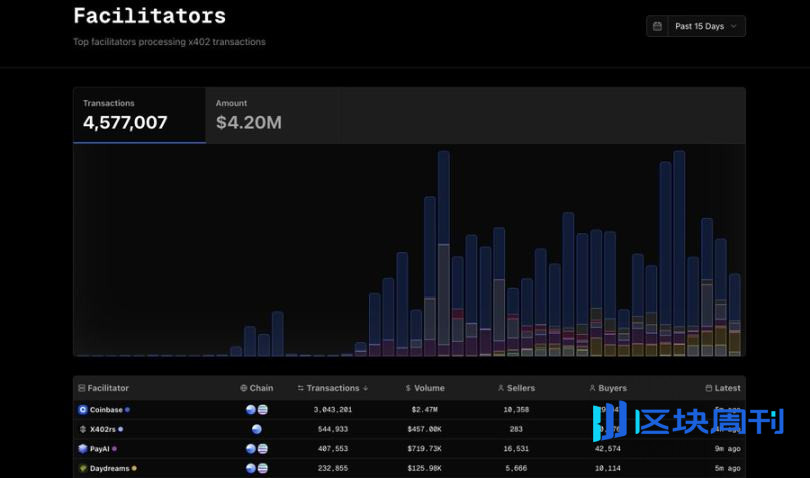Sort by Transactions column header
Screen dimensions: 810x478
pyautogui.click(x=333, y=388)
